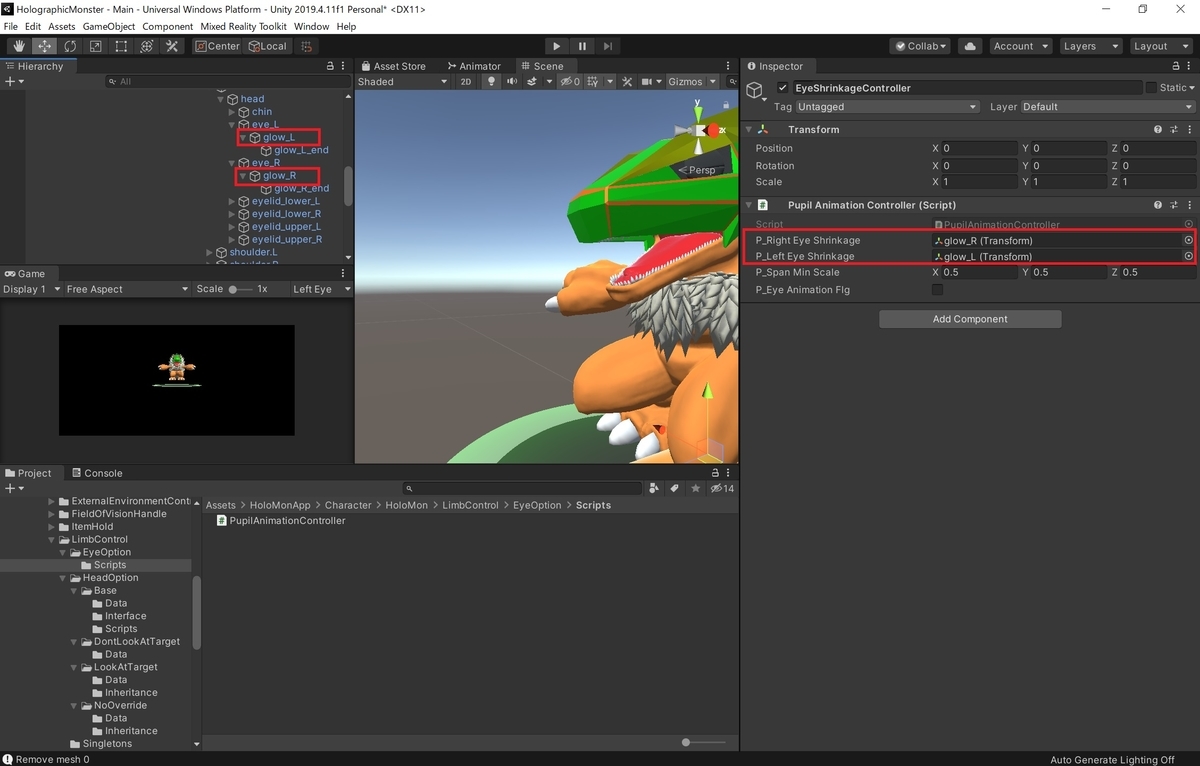Viewport: 1200px width, 766px height.
Task: Click the Add Component button
Action: pyautogui.click(x=970, y=319)
